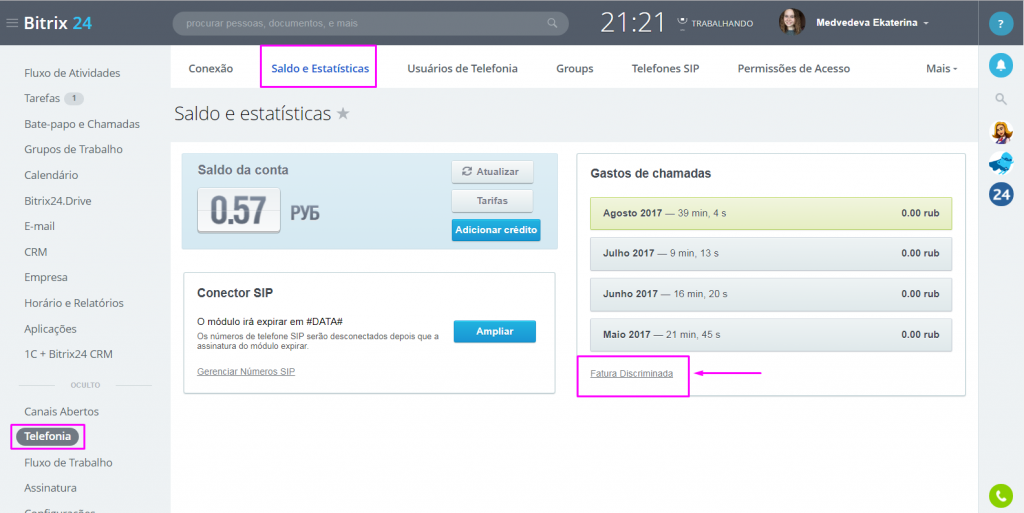Select the Maio 2017 call expenses row
This screenshot has width=1024, height=513.
pyautogui.click(x=771, y=335)
